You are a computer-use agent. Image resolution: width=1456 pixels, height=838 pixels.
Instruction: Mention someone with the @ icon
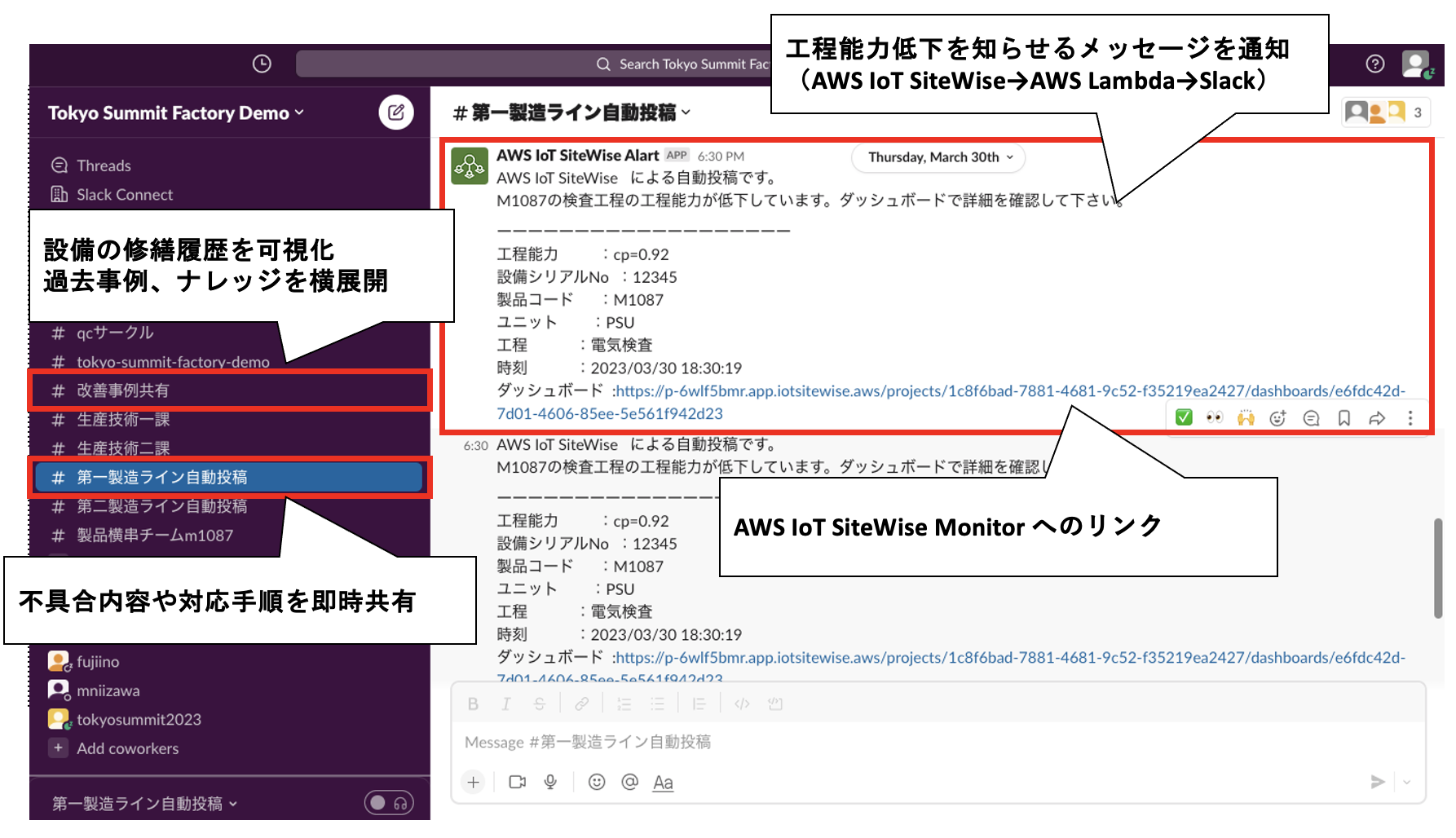click(x=629, y=783)
